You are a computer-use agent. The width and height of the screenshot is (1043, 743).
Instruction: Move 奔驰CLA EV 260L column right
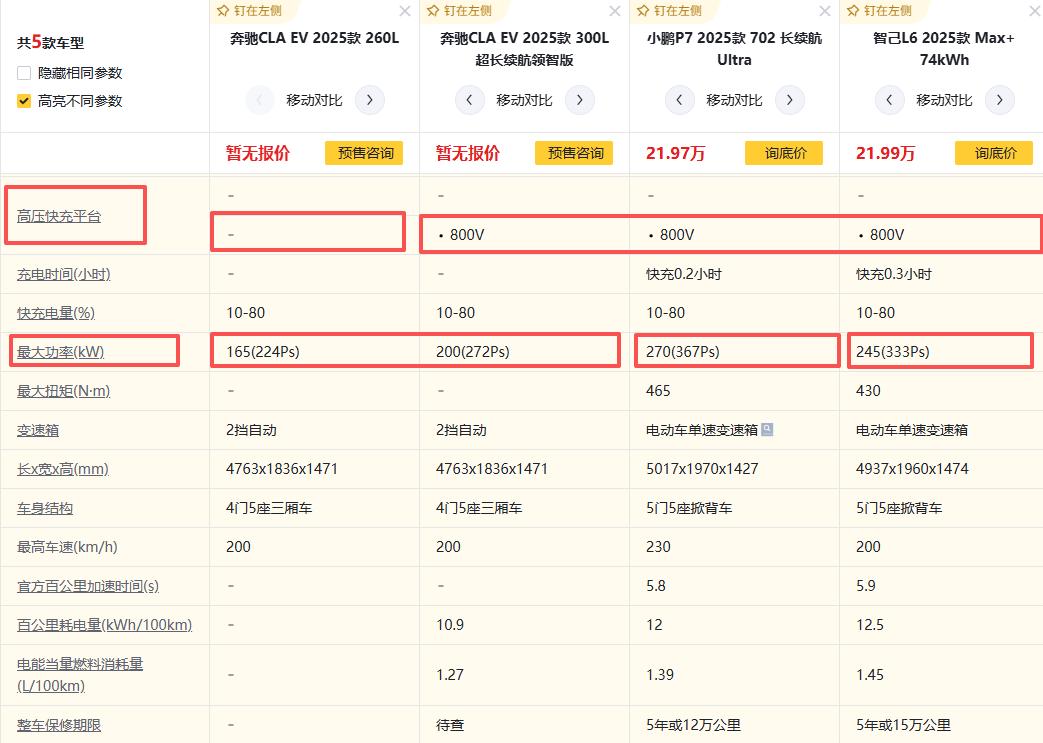(370, 100)
